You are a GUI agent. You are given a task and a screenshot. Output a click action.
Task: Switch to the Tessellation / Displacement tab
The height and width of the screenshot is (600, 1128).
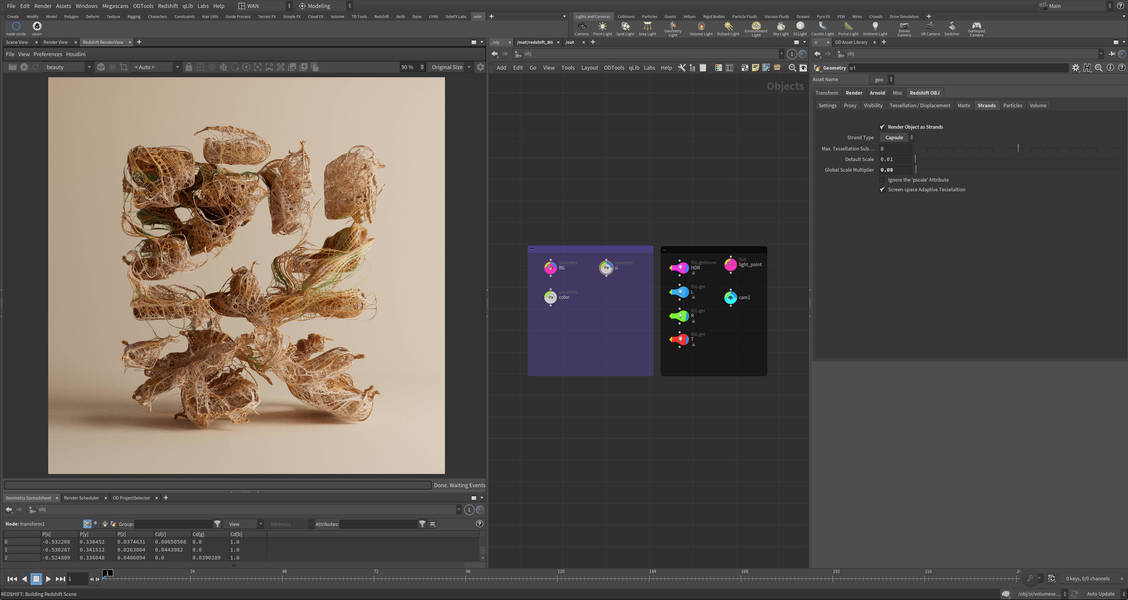tap(920, 105)
